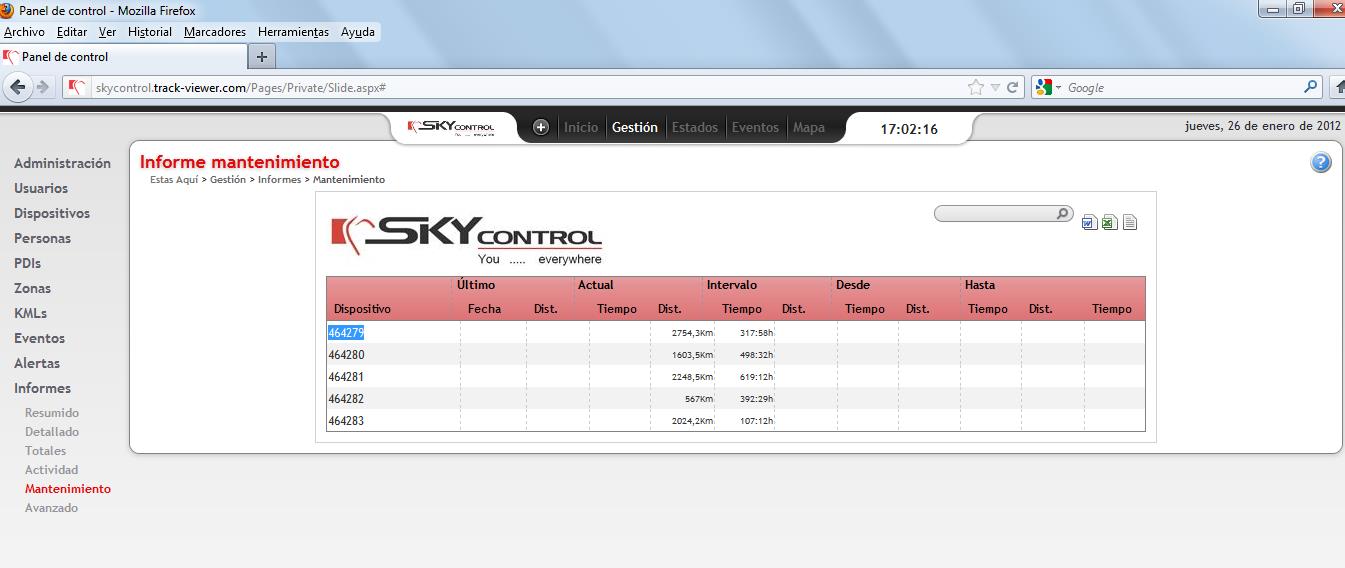
Task: Click the report search input field
Action: pyautogui.click(x=995, y=214)
